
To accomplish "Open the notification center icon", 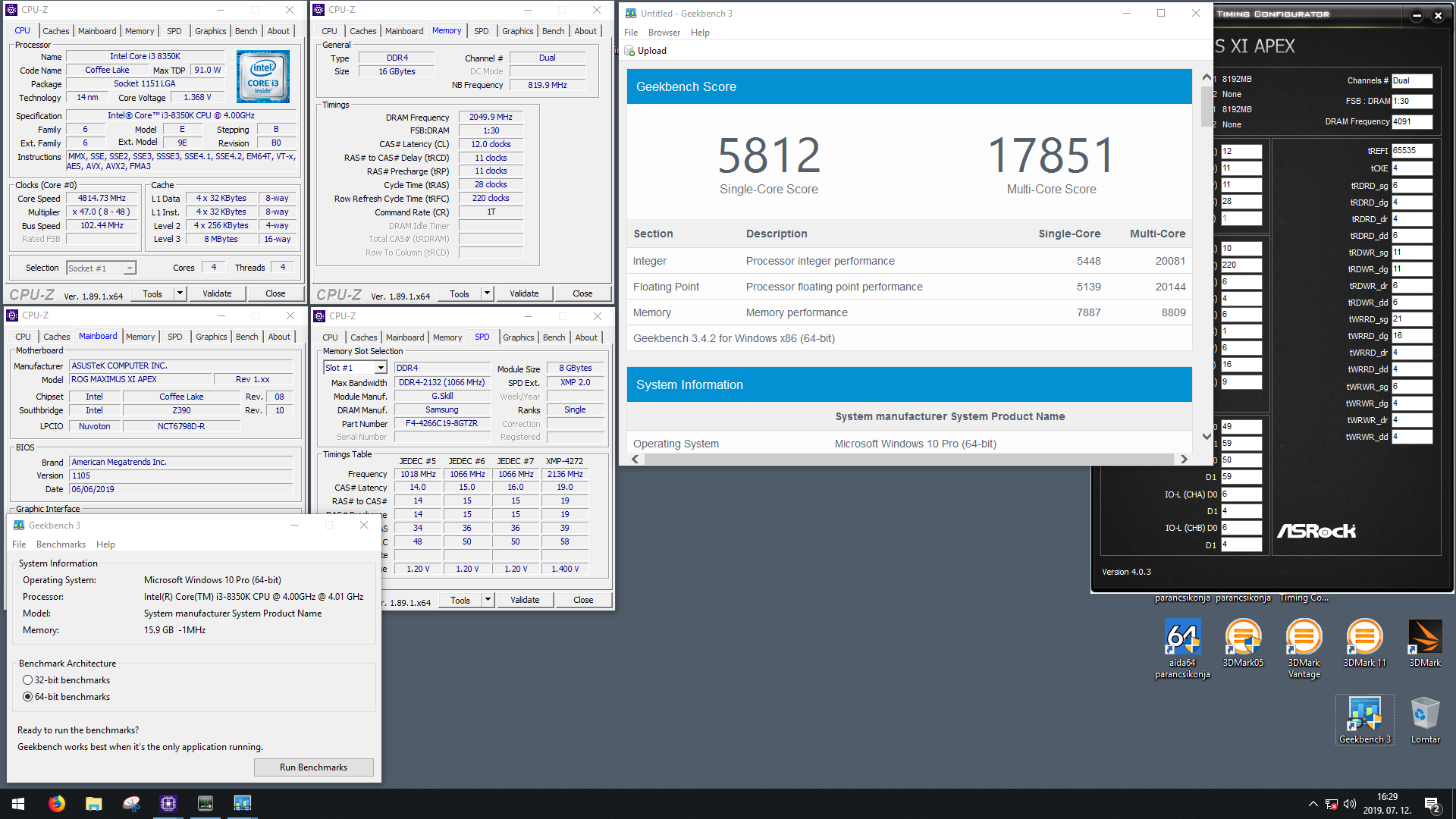I will (x=1432, y=804).
